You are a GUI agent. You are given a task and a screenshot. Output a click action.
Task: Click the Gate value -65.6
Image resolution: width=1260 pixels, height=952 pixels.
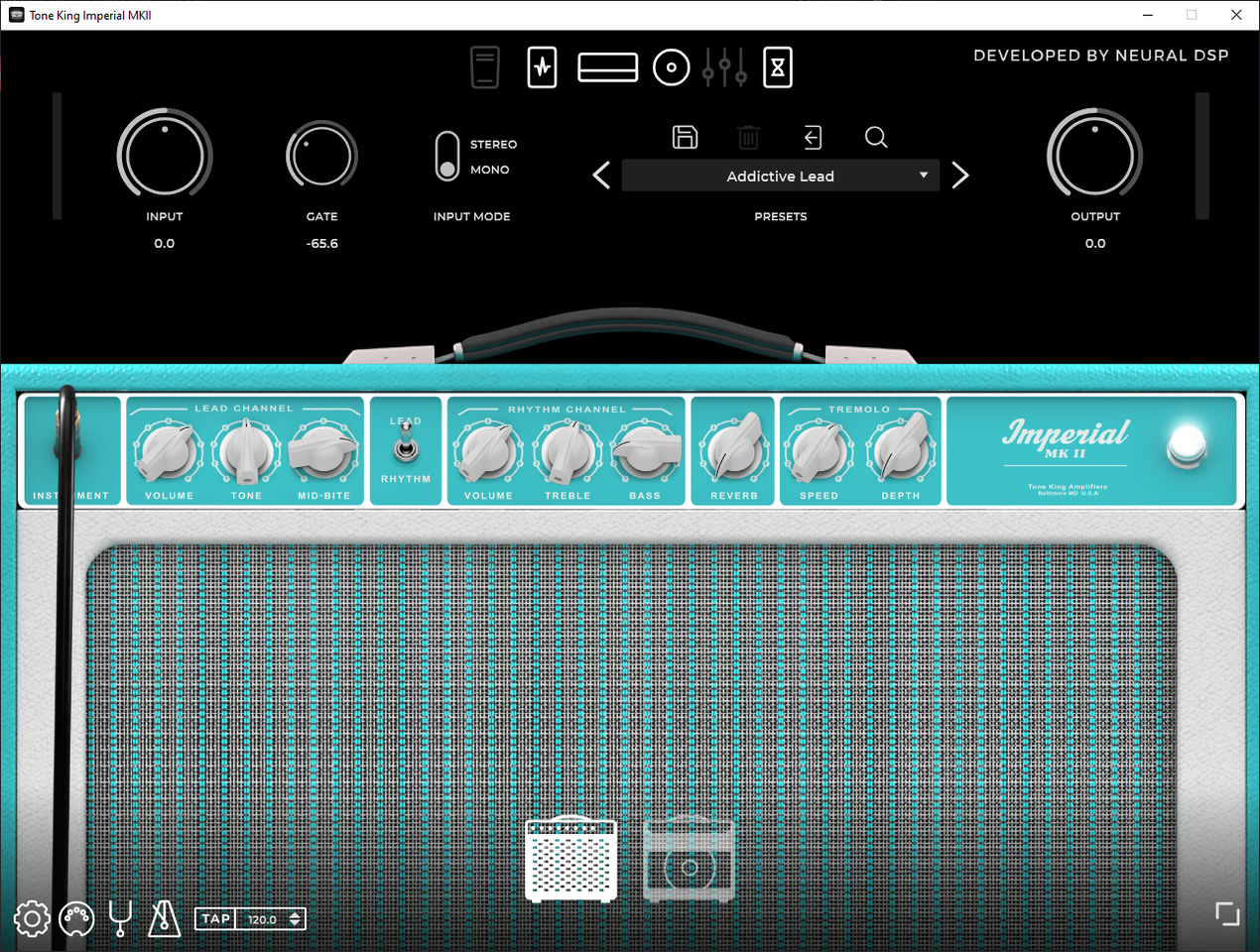[322, 243]
